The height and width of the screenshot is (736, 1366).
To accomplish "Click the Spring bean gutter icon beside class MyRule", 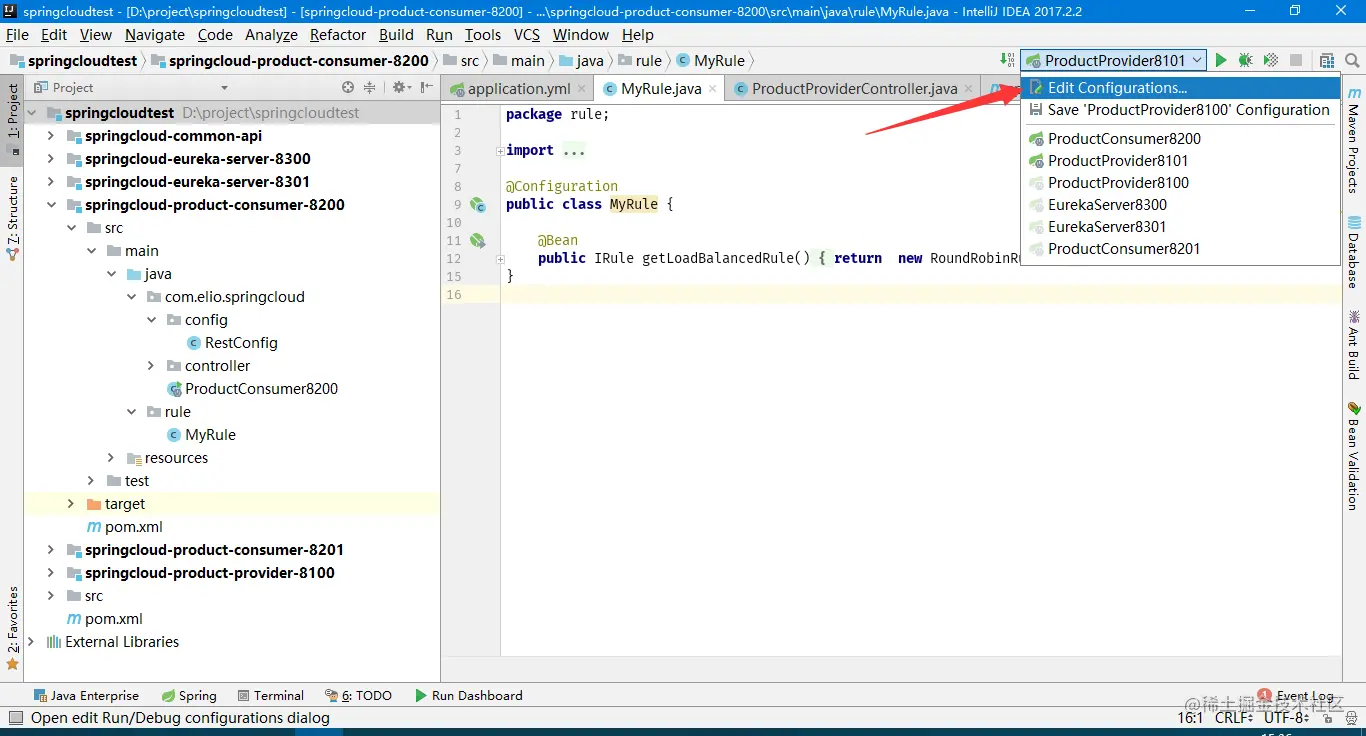I will 478,205.
